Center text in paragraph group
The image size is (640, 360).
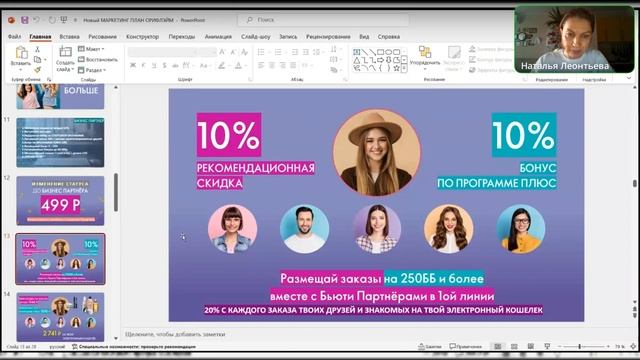[272, 65]
